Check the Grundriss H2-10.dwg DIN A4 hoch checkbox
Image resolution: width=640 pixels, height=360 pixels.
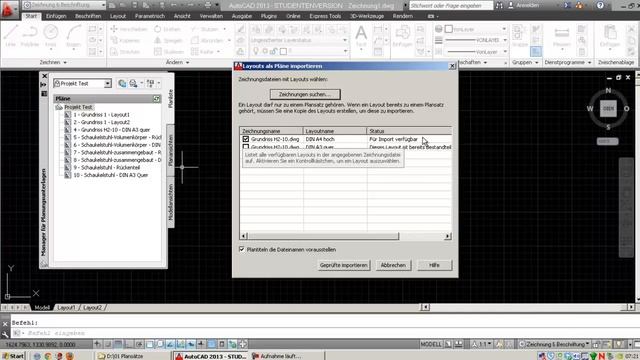pos(246,139)
